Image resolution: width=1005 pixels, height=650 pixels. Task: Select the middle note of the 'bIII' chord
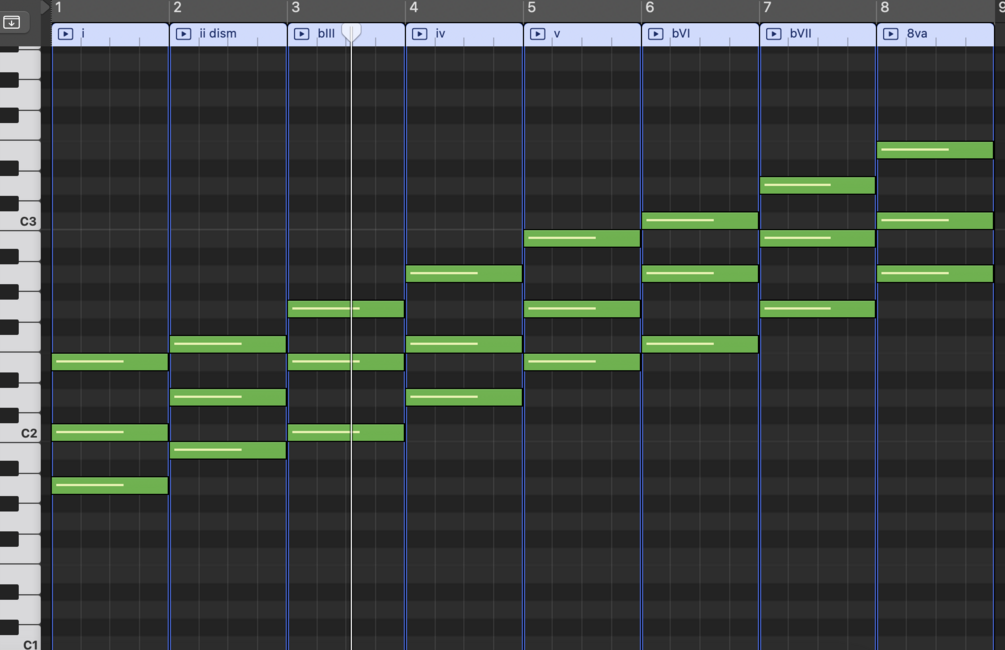346,362
